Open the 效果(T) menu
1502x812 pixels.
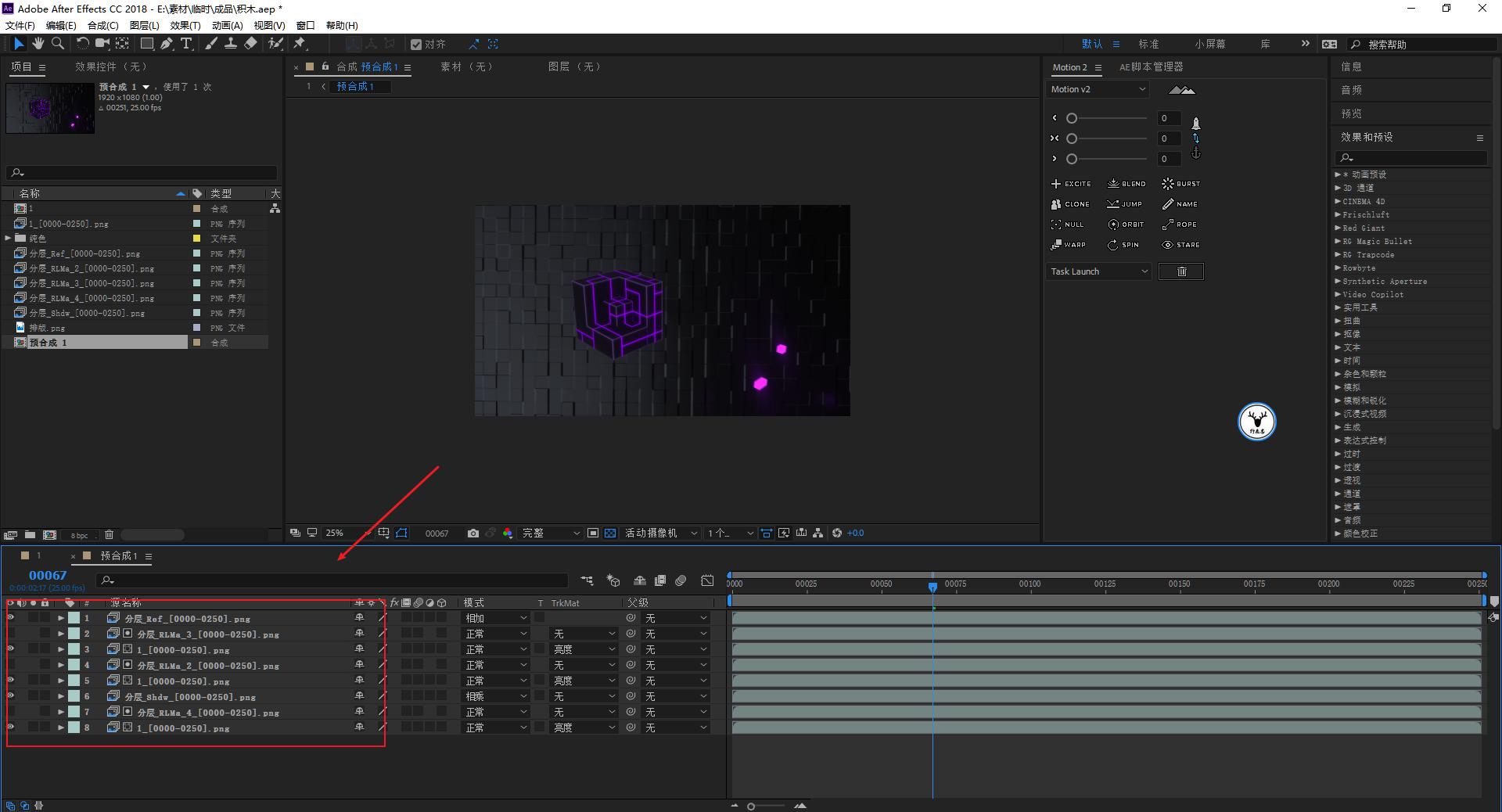click(185, 25)
